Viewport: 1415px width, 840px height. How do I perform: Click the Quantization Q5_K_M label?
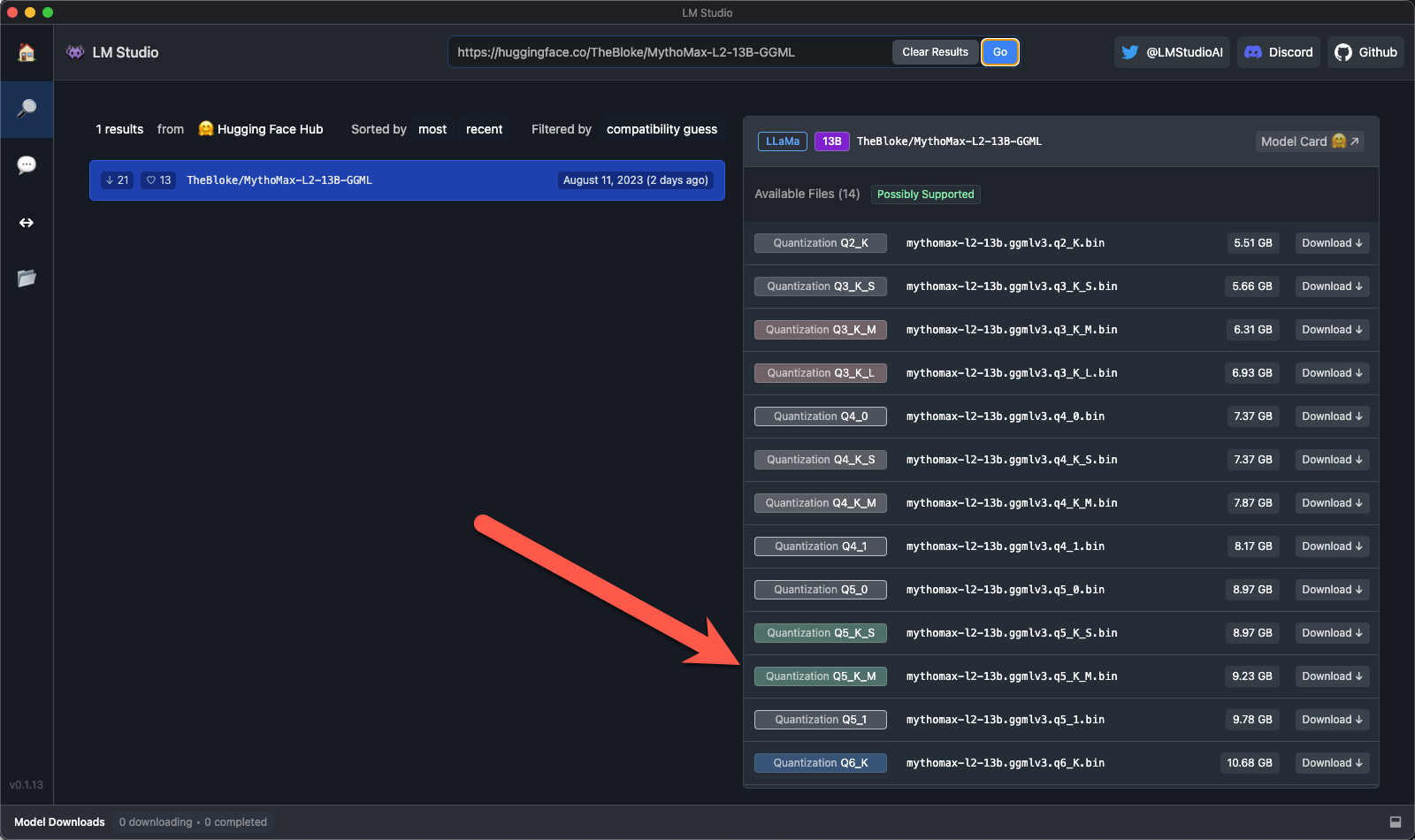tap(821, 676)
